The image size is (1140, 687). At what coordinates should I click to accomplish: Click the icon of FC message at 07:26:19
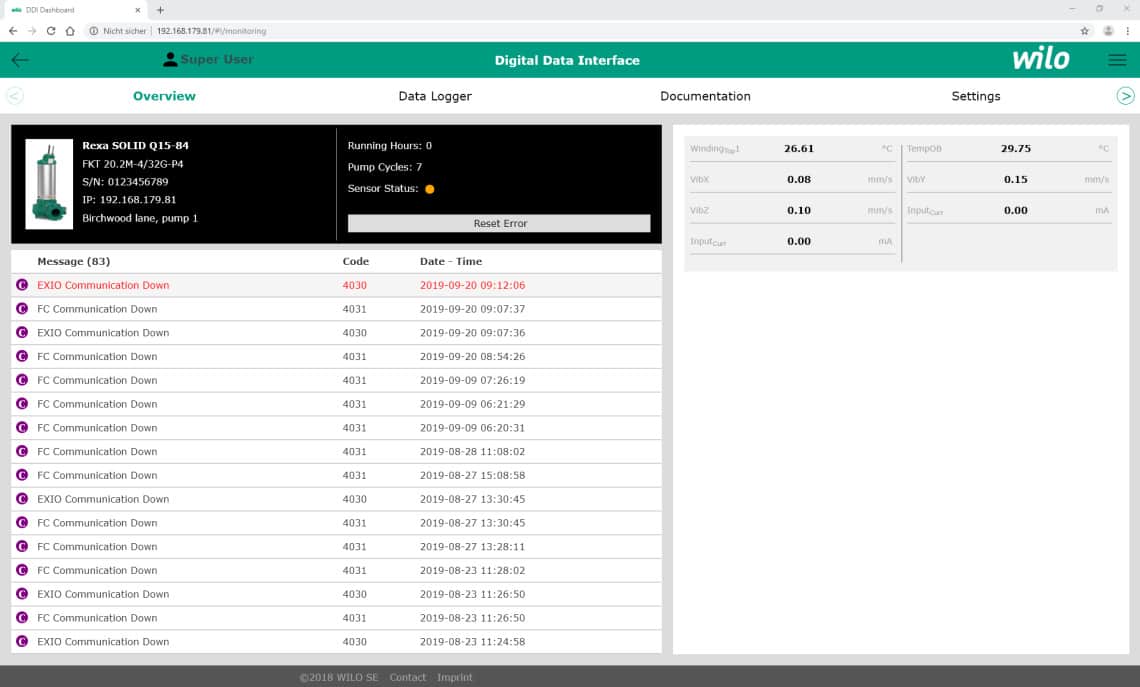coord(22,380)
